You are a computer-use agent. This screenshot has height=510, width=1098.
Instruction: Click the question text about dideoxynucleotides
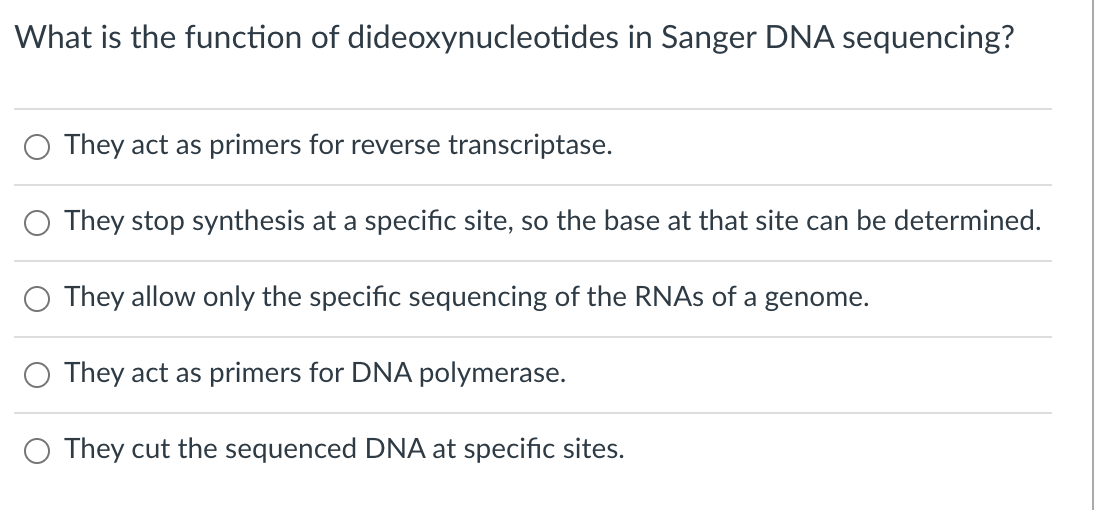(x=514, y=38)
